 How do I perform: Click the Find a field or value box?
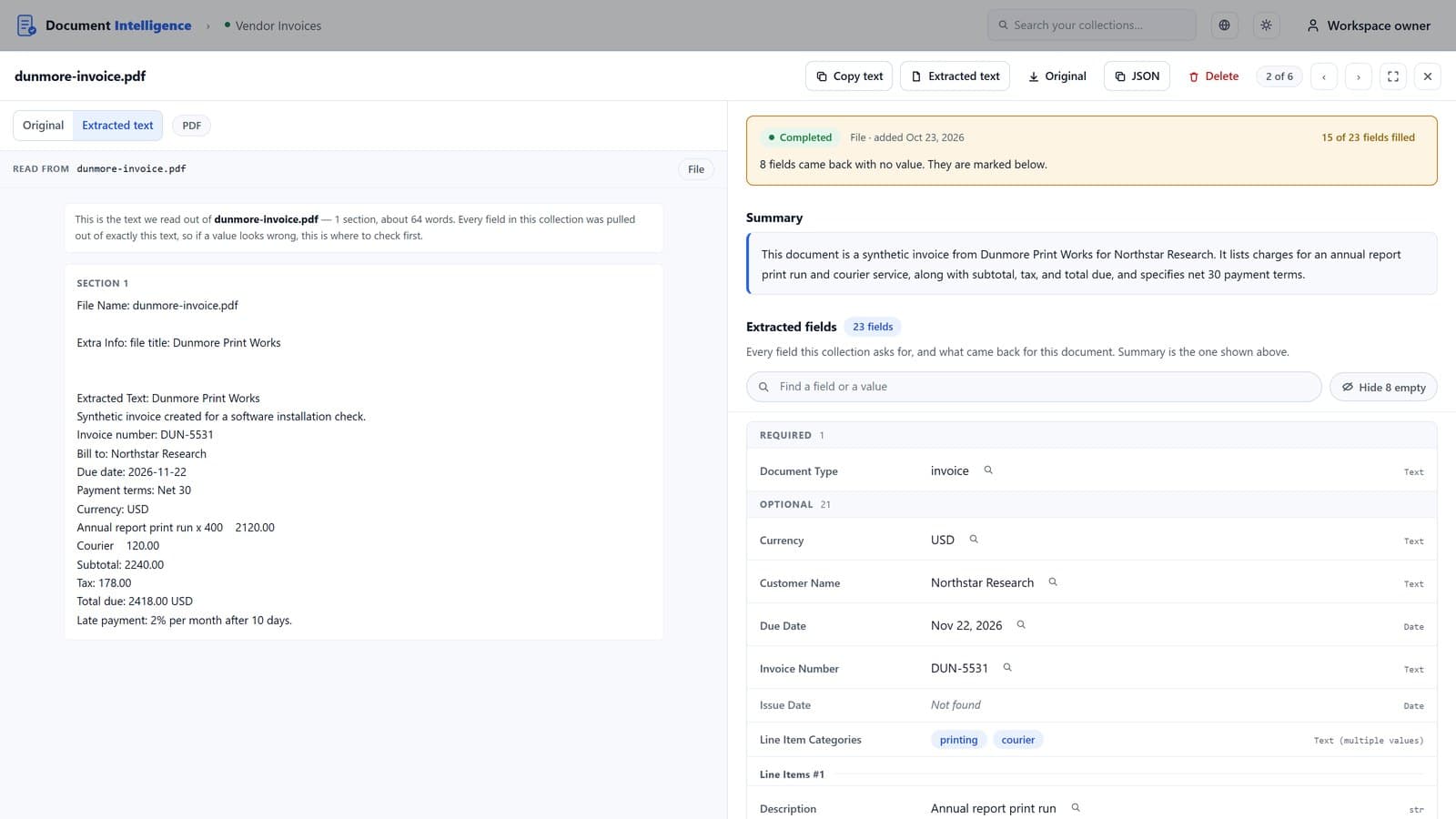click(x=1034, y=387)
